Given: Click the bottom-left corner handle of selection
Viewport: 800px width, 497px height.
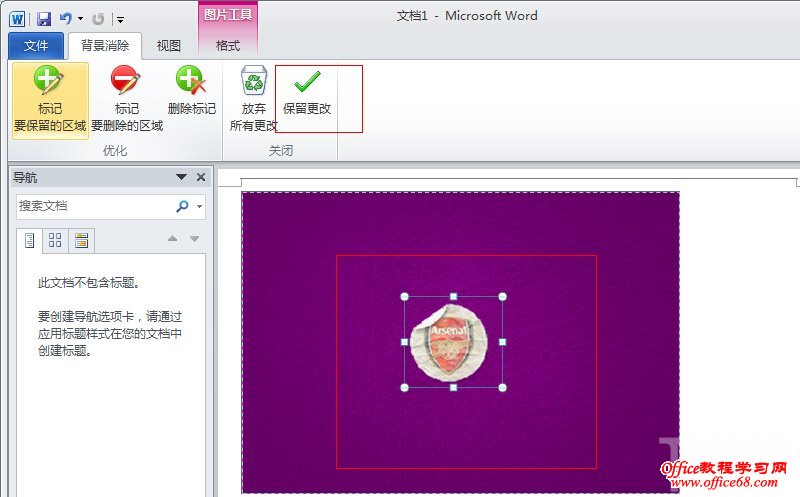Looking at the screenshot, I should click(405, 388).
